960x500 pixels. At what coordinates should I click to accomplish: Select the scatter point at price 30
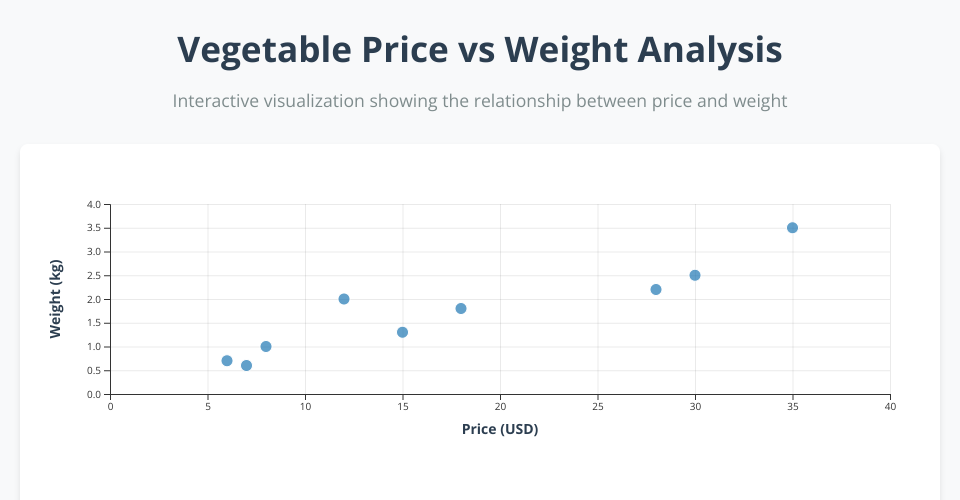point(695,275)
